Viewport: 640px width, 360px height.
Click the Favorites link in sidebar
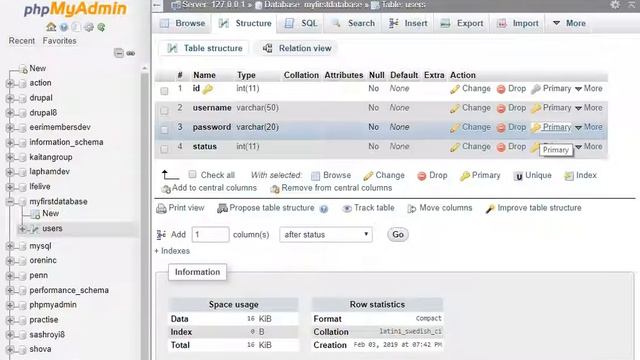(x=60, y=41)
